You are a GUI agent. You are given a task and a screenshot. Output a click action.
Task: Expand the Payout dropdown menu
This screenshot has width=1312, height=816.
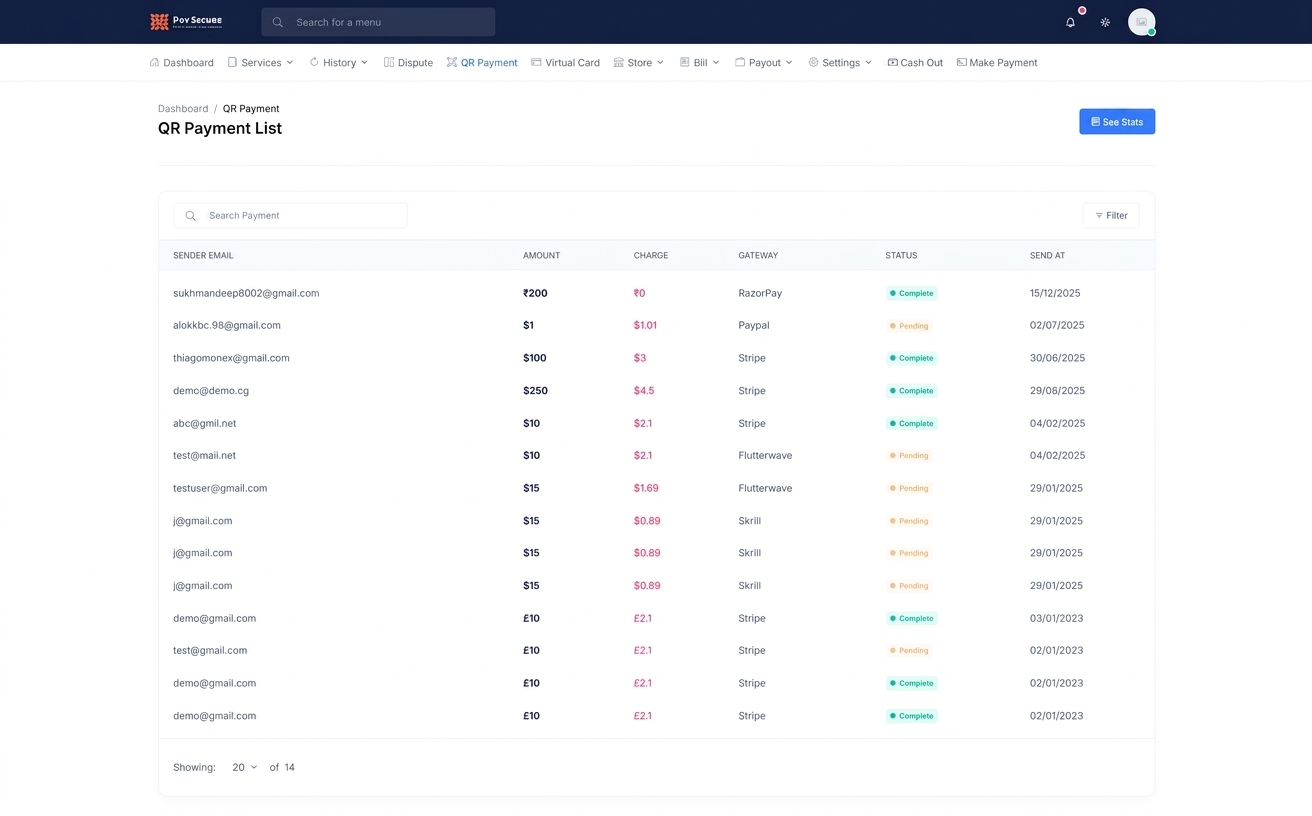click(x=763, y=62)
